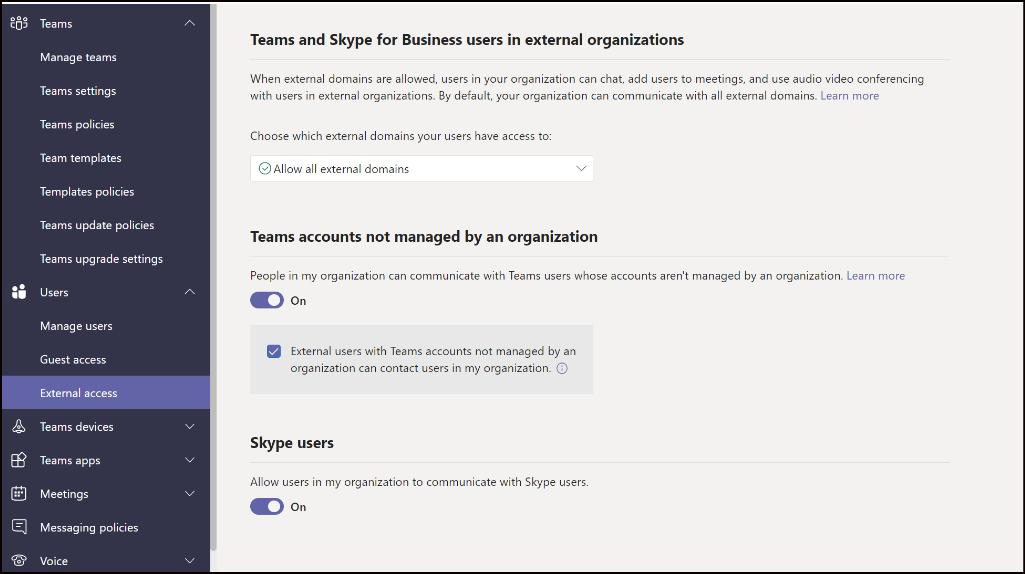Viewport: 1025px width, 574px height.
Task: Collapse the Teams section chevron
Action: click(x=190, y=23)
